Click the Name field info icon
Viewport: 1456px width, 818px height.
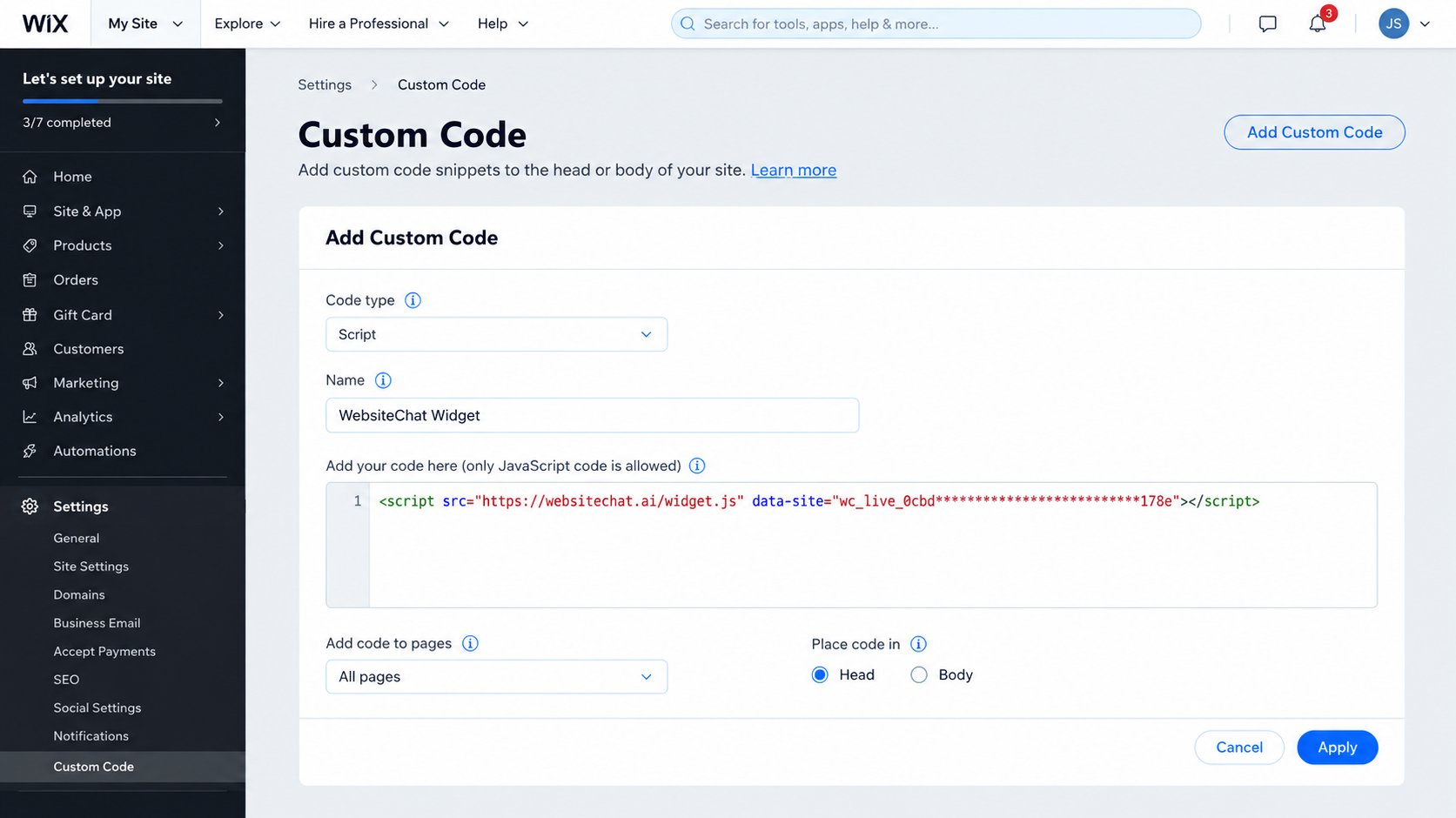[383, 380]
